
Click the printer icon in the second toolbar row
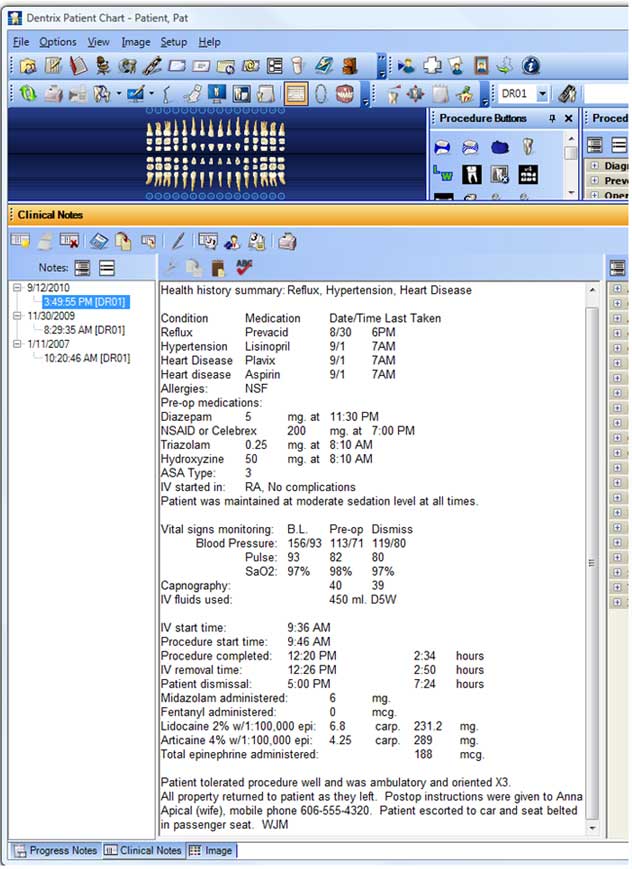coord(53,94)
